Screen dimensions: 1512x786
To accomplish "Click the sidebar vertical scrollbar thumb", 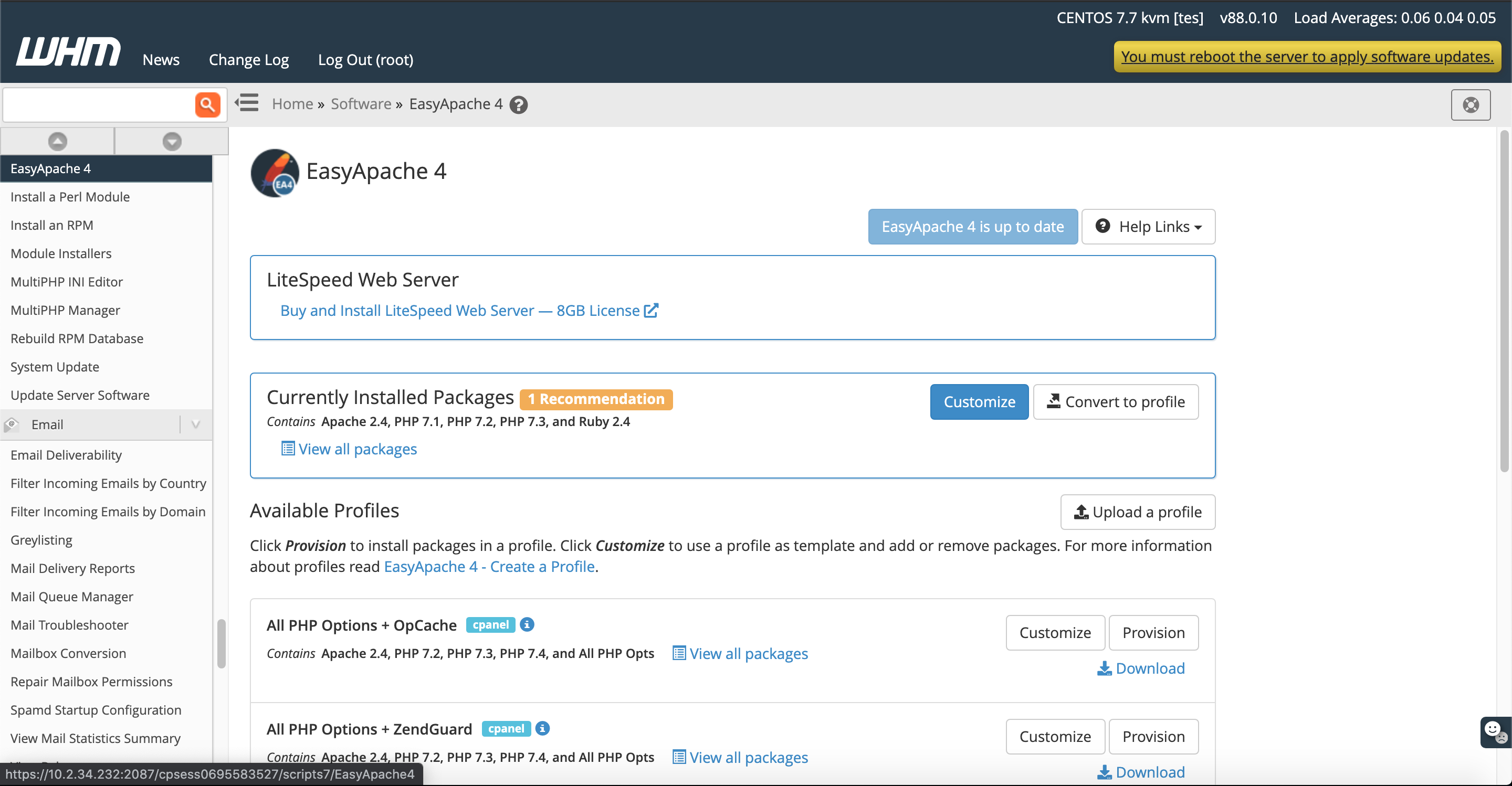I will click(221, 643).
